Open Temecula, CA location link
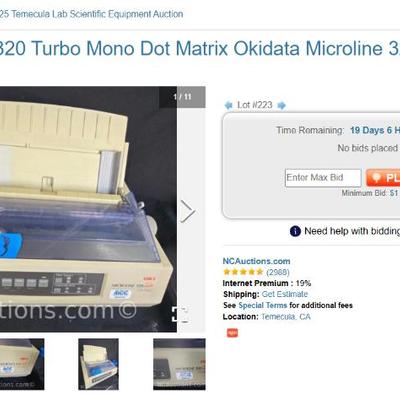The image size is (400, 400). (286, 317)
